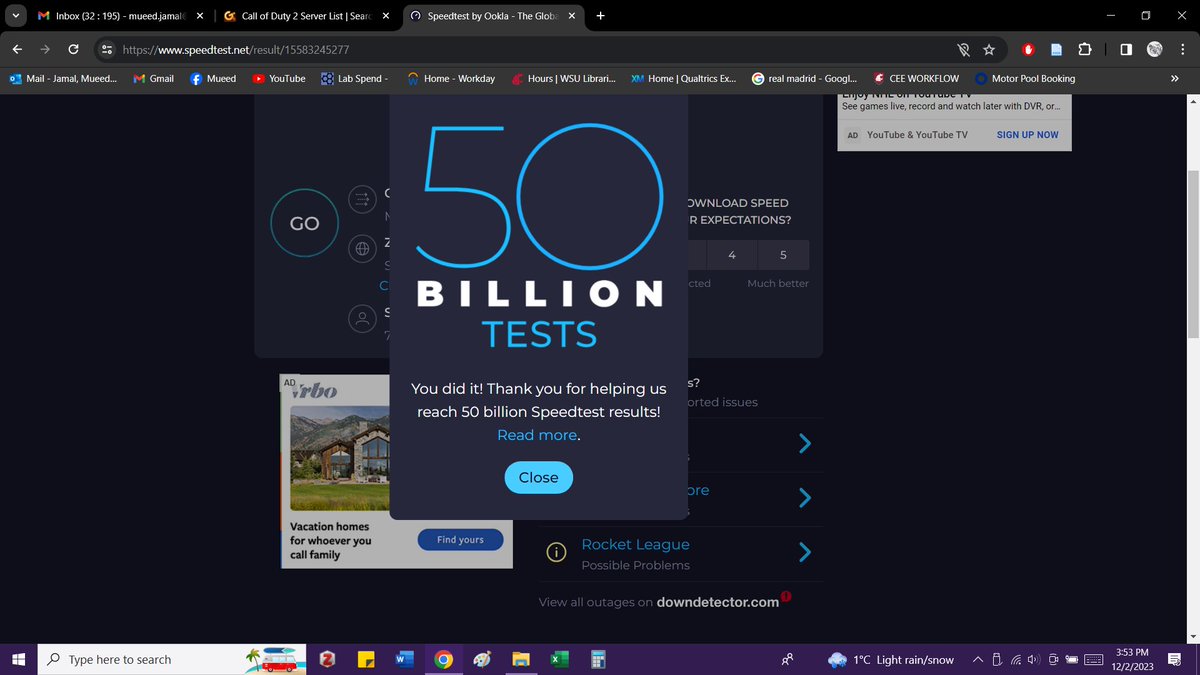Click the browser address bar
The image size is (1200, 675).
pos(300,49)
